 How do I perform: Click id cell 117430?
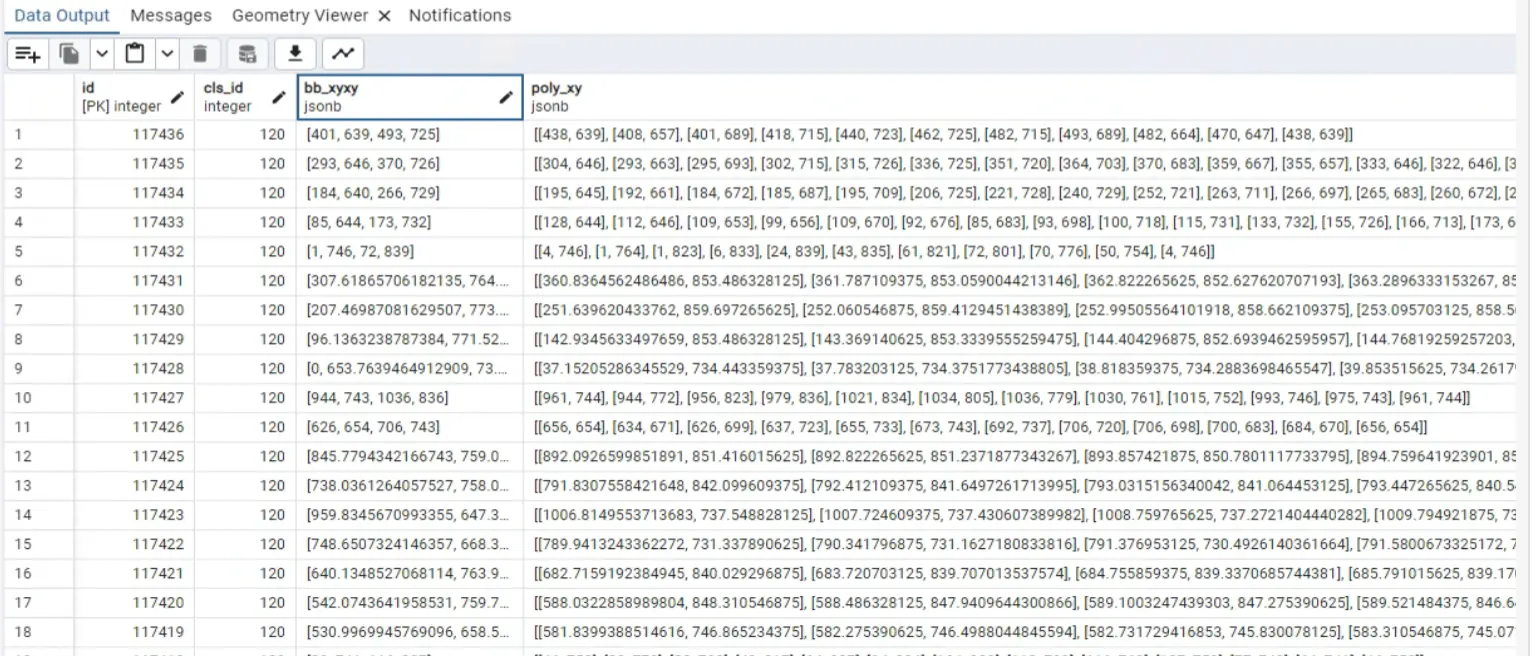coord(134,310)
